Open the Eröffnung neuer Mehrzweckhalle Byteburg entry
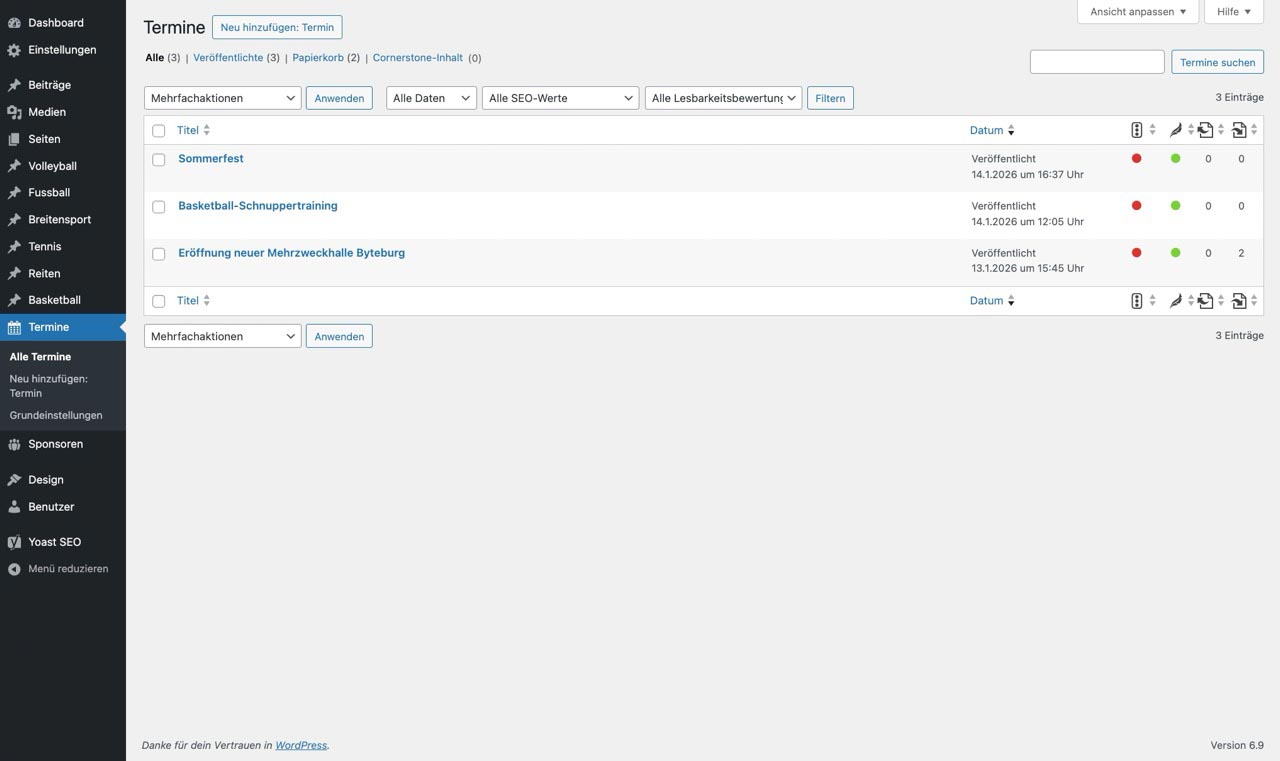The width and height of the screenshot is (1280, 761). point(291,253)
